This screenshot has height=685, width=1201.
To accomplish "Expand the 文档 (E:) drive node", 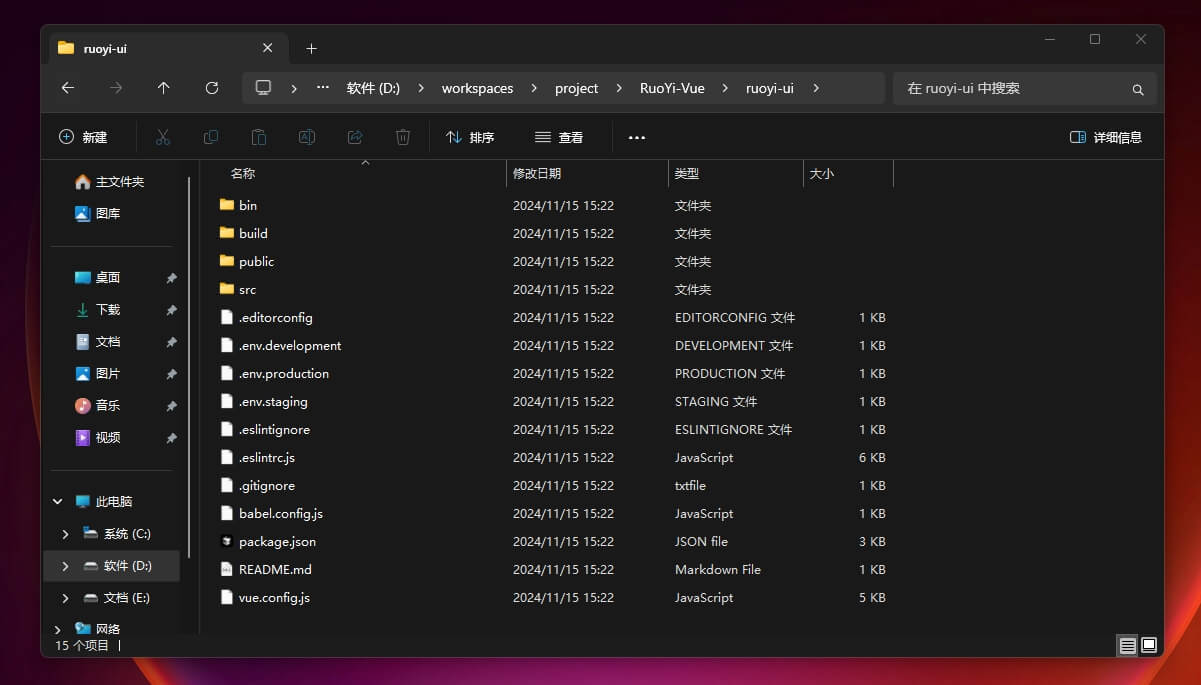I will pos(65,598).
